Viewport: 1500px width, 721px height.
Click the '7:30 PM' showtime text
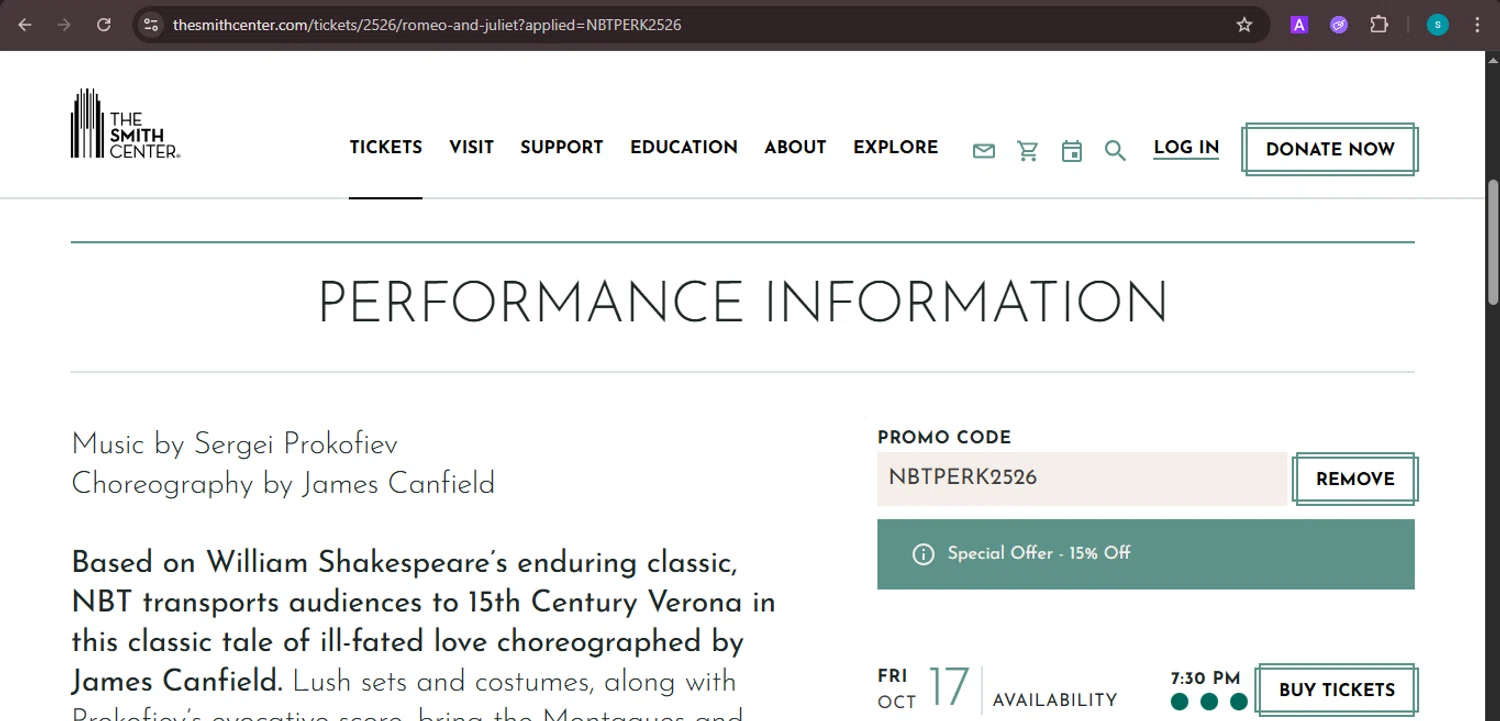(1205, 679)
